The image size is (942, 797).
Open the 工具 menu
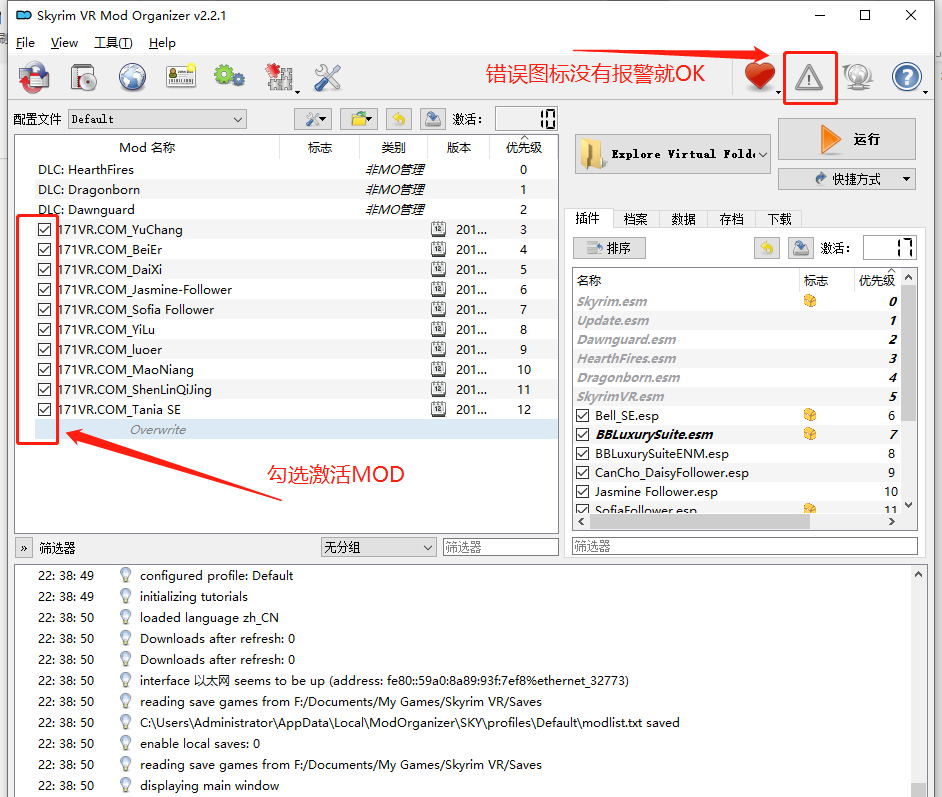tap(113, 43)
